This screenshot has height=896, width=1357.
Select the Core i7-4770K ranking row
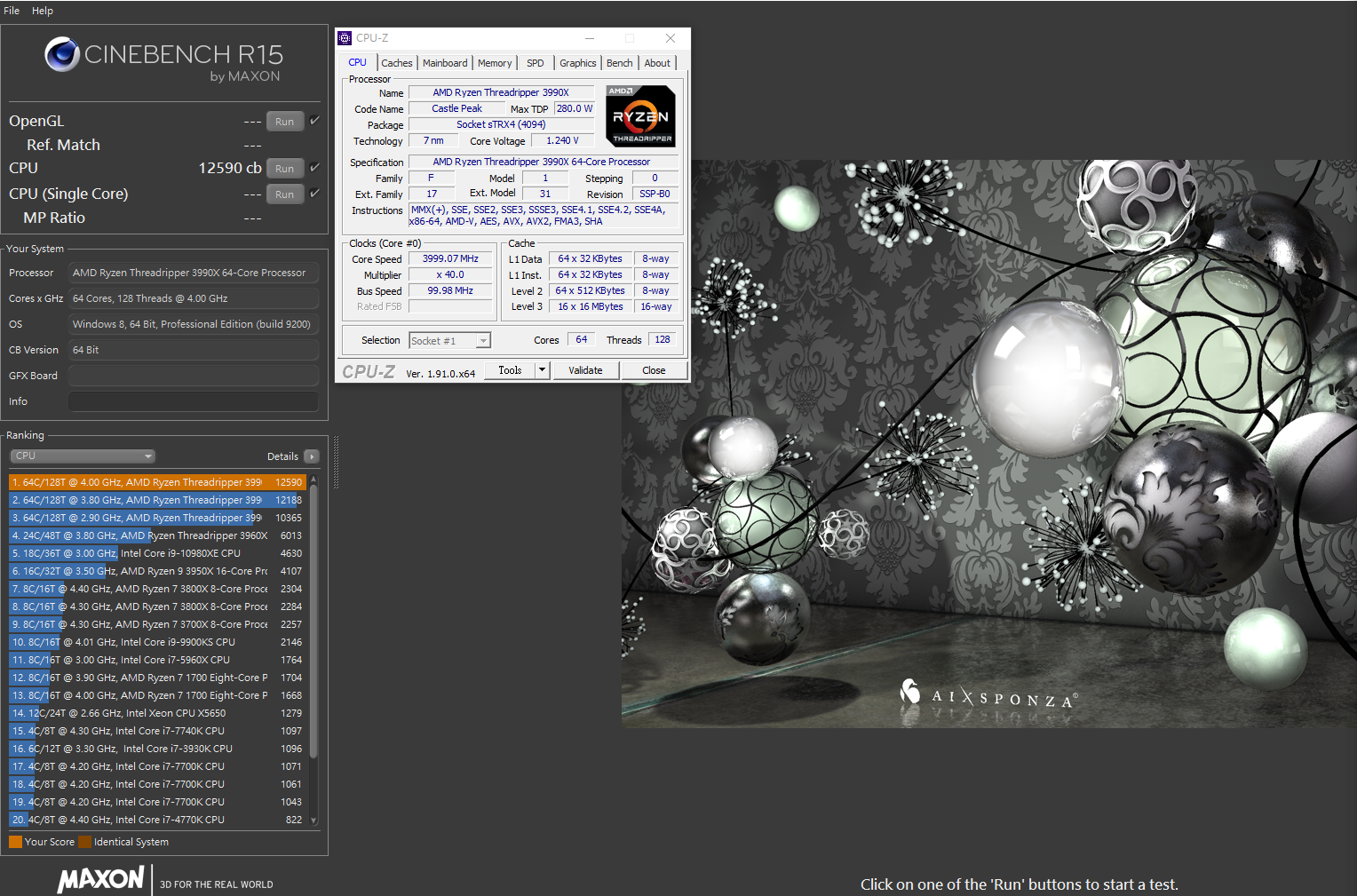coord(157,820)
